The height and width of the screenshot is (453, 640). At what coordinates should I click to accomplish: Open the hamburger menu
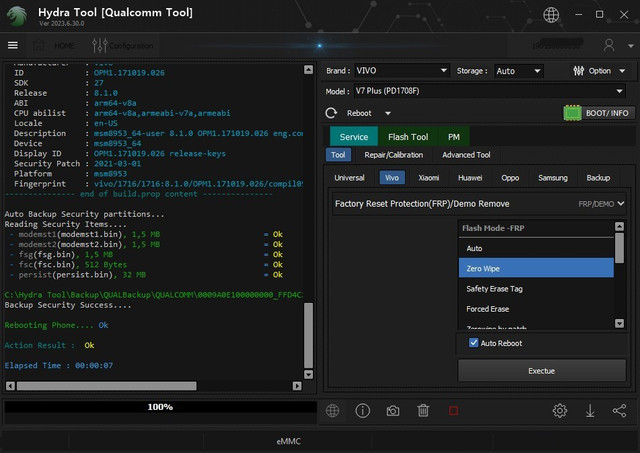click(x=13, y=45)
